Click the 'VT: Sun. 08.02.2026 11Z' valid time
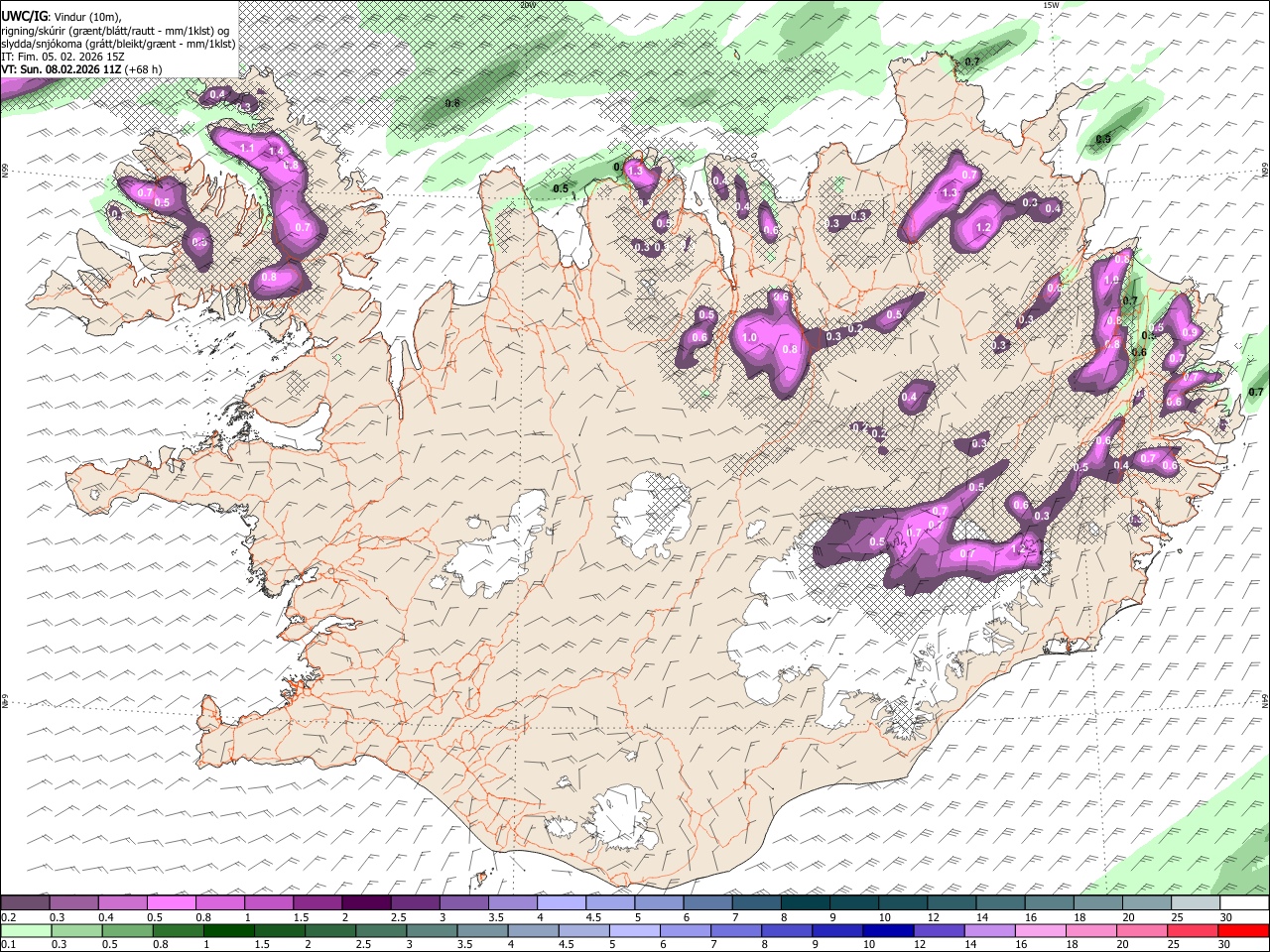The height and width of the screenshot is (952, 1270). [x=61, y=69]
